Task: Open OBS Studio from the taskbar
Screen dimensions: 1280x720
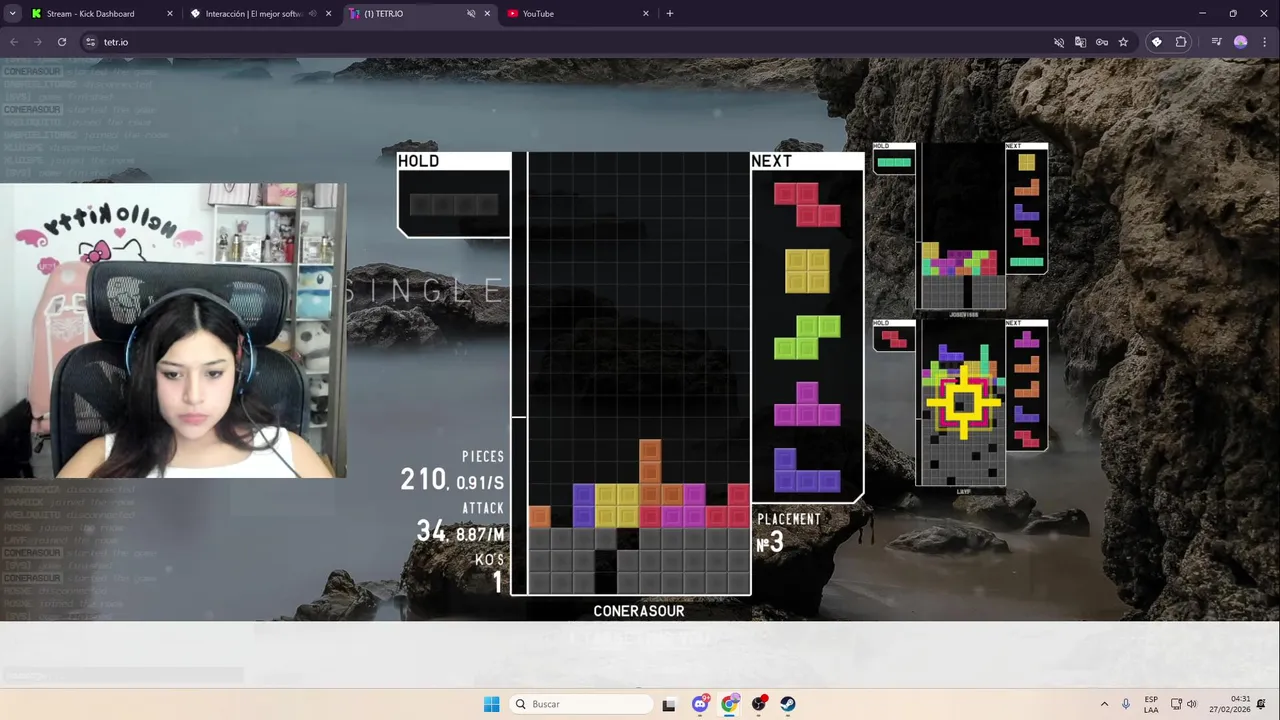Action: pyautogui.click(x=759, y=704)
